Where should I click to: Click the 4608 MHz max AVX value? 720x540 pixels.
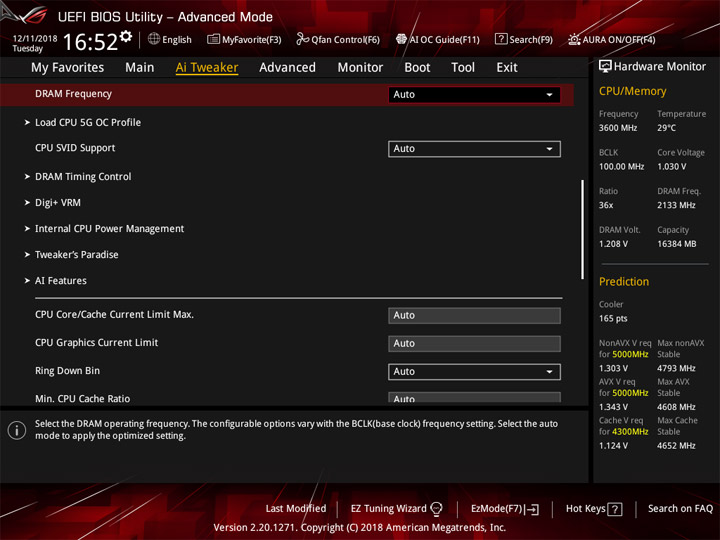click(676, 407)
